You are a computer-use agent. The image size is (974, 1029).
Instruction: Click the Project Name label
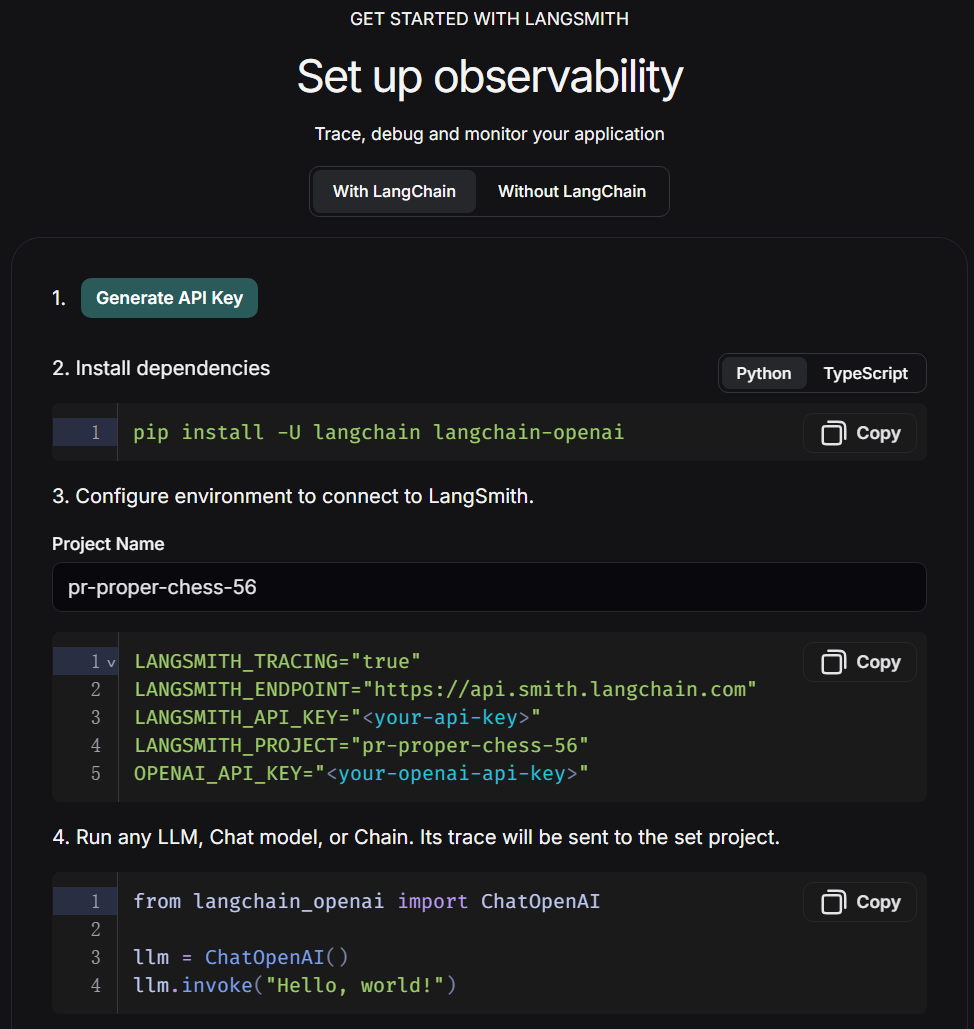(108, 544)
